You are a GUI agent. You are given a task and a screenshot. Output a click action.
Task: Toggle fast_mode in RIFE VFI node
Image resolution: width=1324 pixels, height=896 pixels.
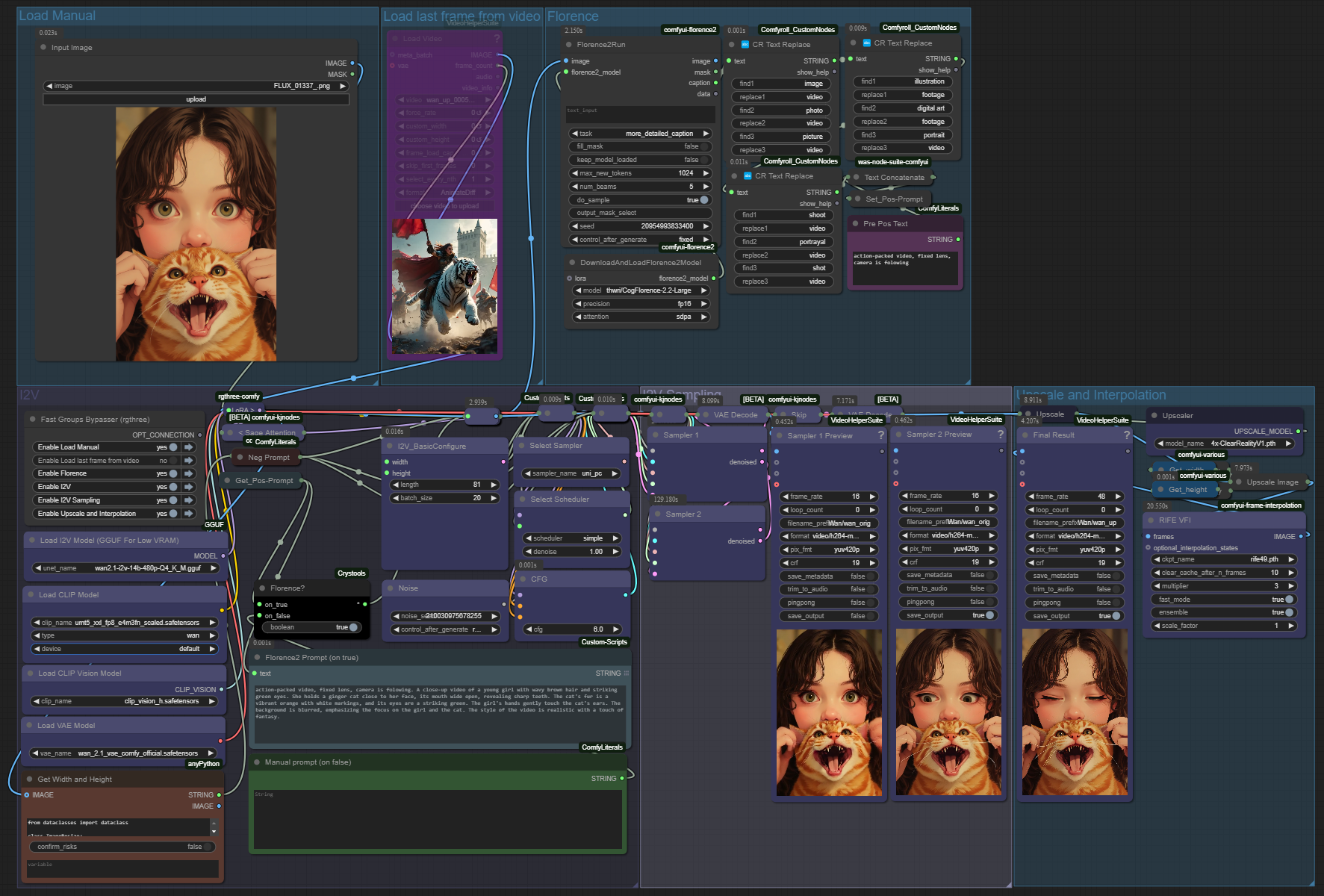(1289, 600)
